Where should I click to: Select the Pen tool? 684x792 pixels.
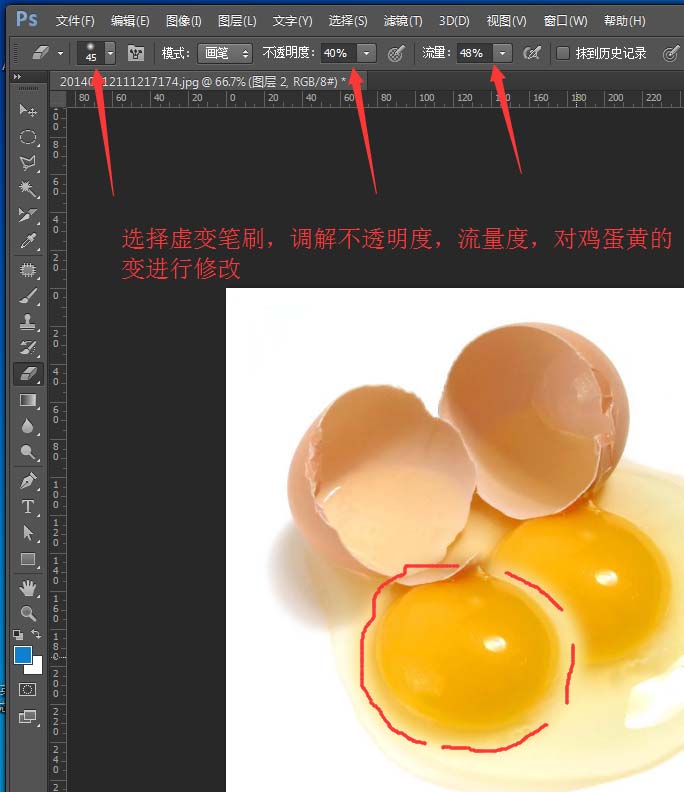(x=28, y=481)
